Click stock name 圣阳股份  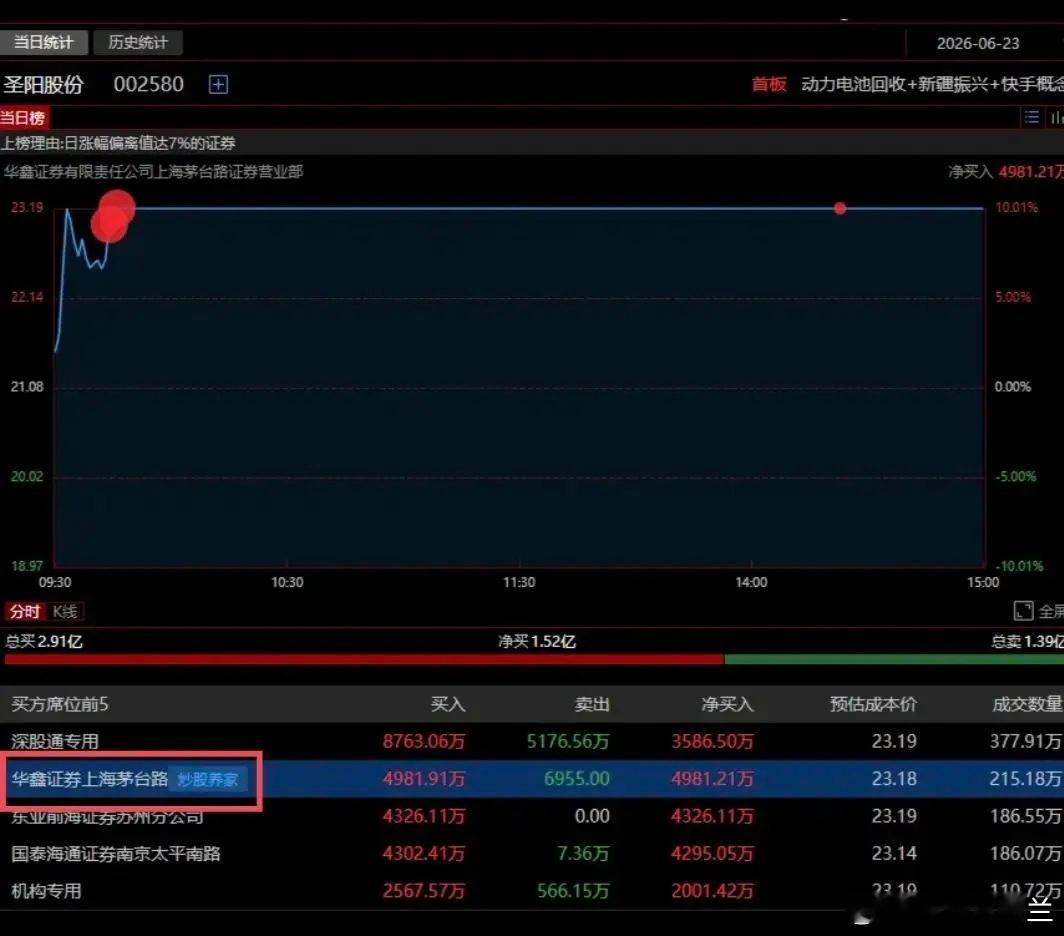click(43, 85)
